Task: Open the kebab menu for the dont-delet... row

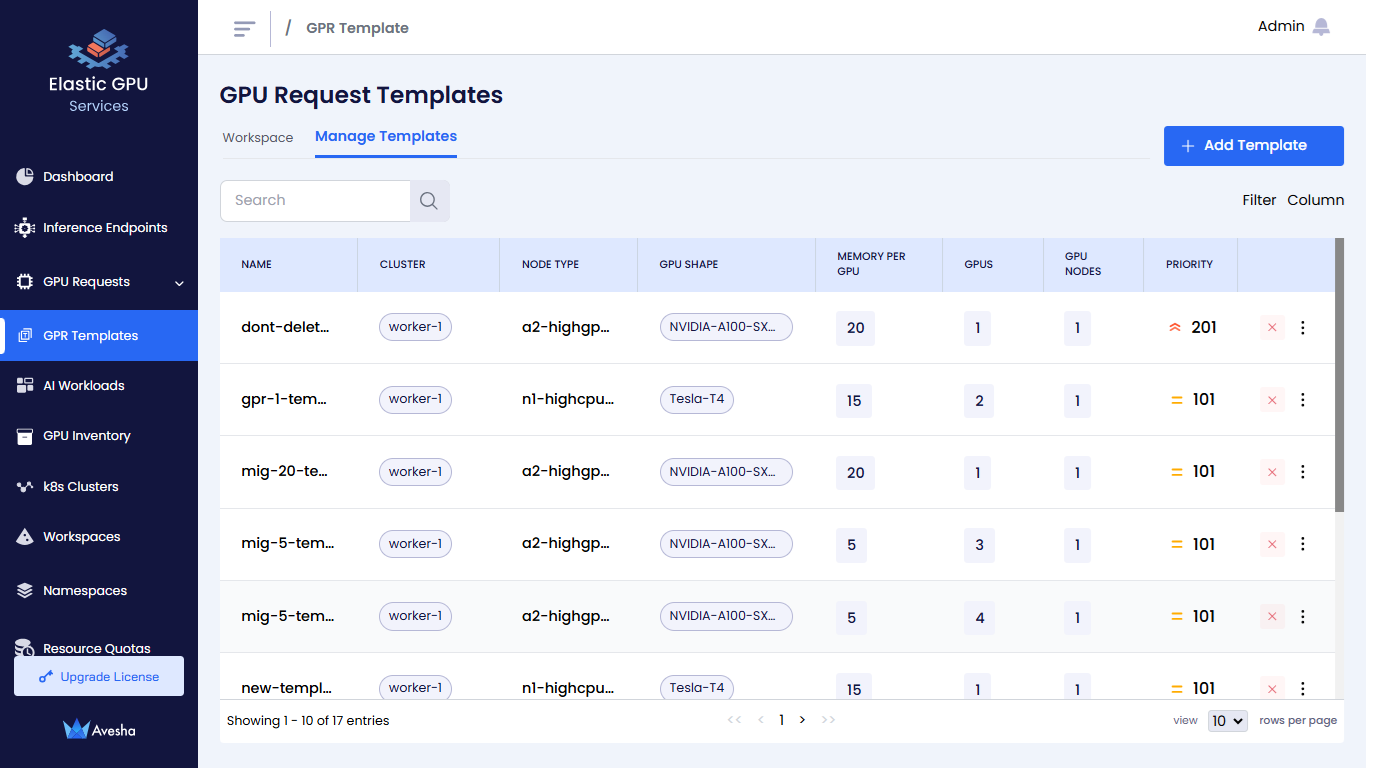Action: click(x=1302, y=327)
